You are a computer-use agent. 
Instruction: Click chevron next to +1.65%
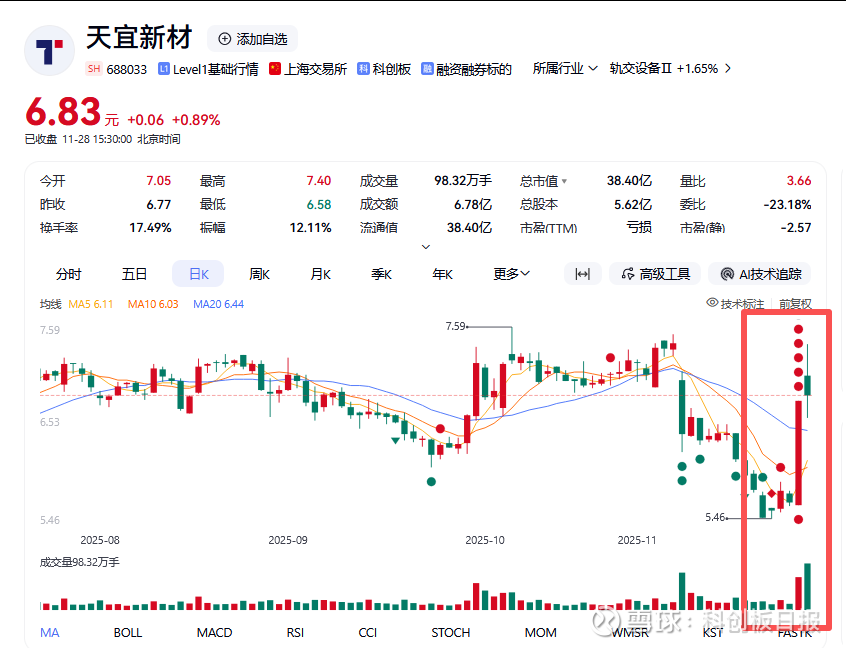click(728, 69)
